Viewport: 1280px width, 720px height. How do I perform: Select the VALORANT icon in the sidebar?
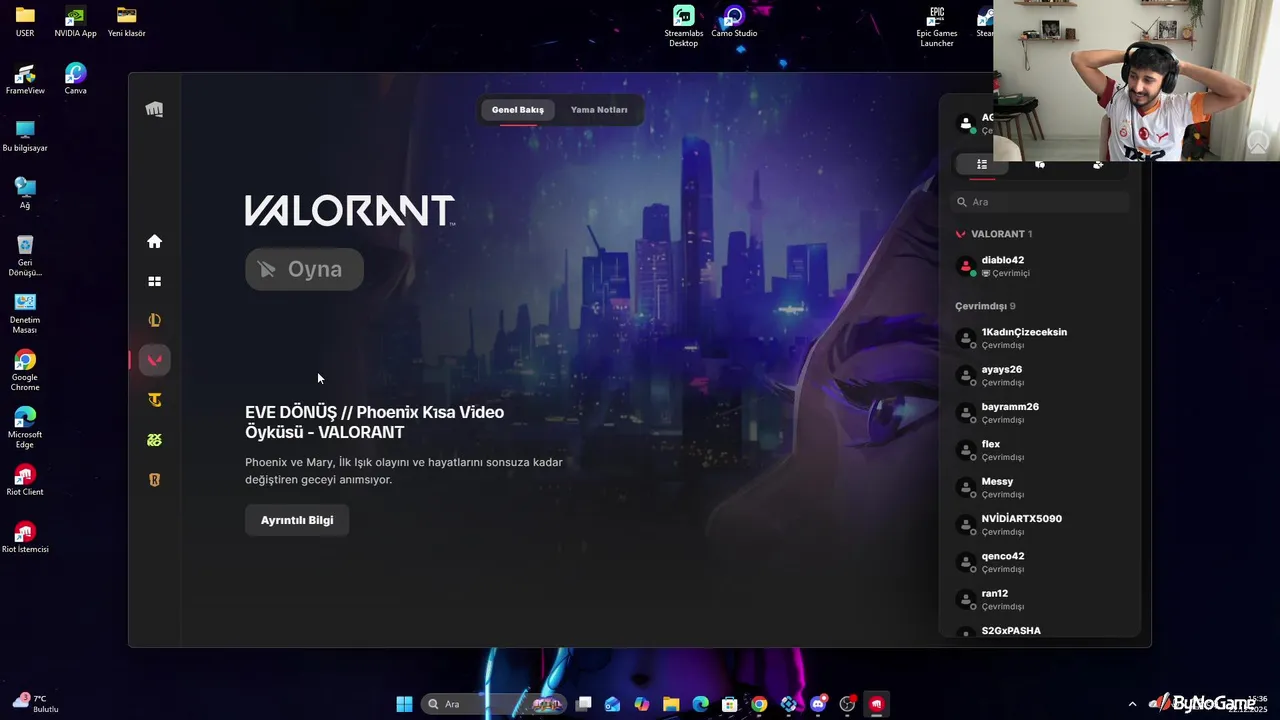pyautogui.click(x=154, y=360)
